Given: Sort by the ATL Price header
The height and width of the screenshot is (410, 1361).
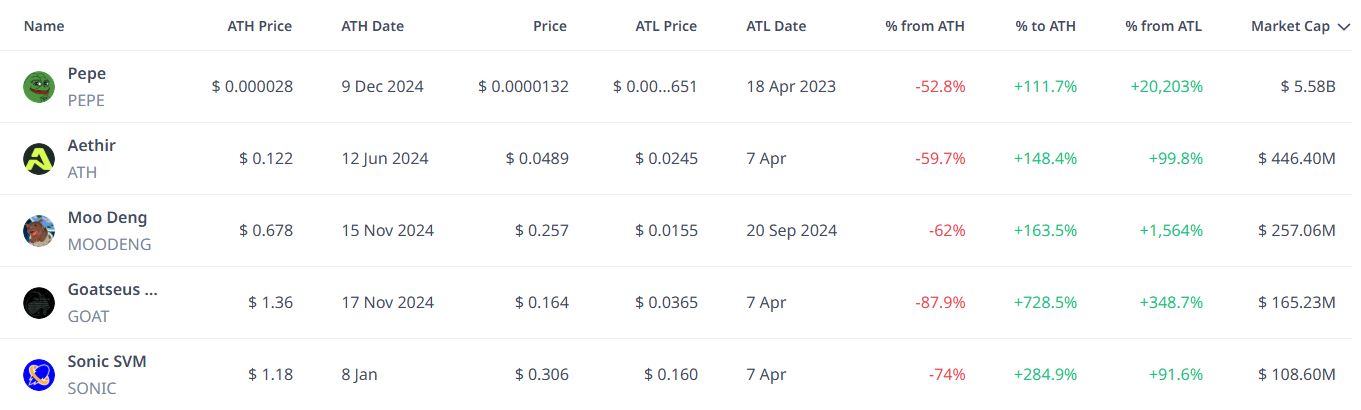Looking at the screenshot, I should click(667, 26).
